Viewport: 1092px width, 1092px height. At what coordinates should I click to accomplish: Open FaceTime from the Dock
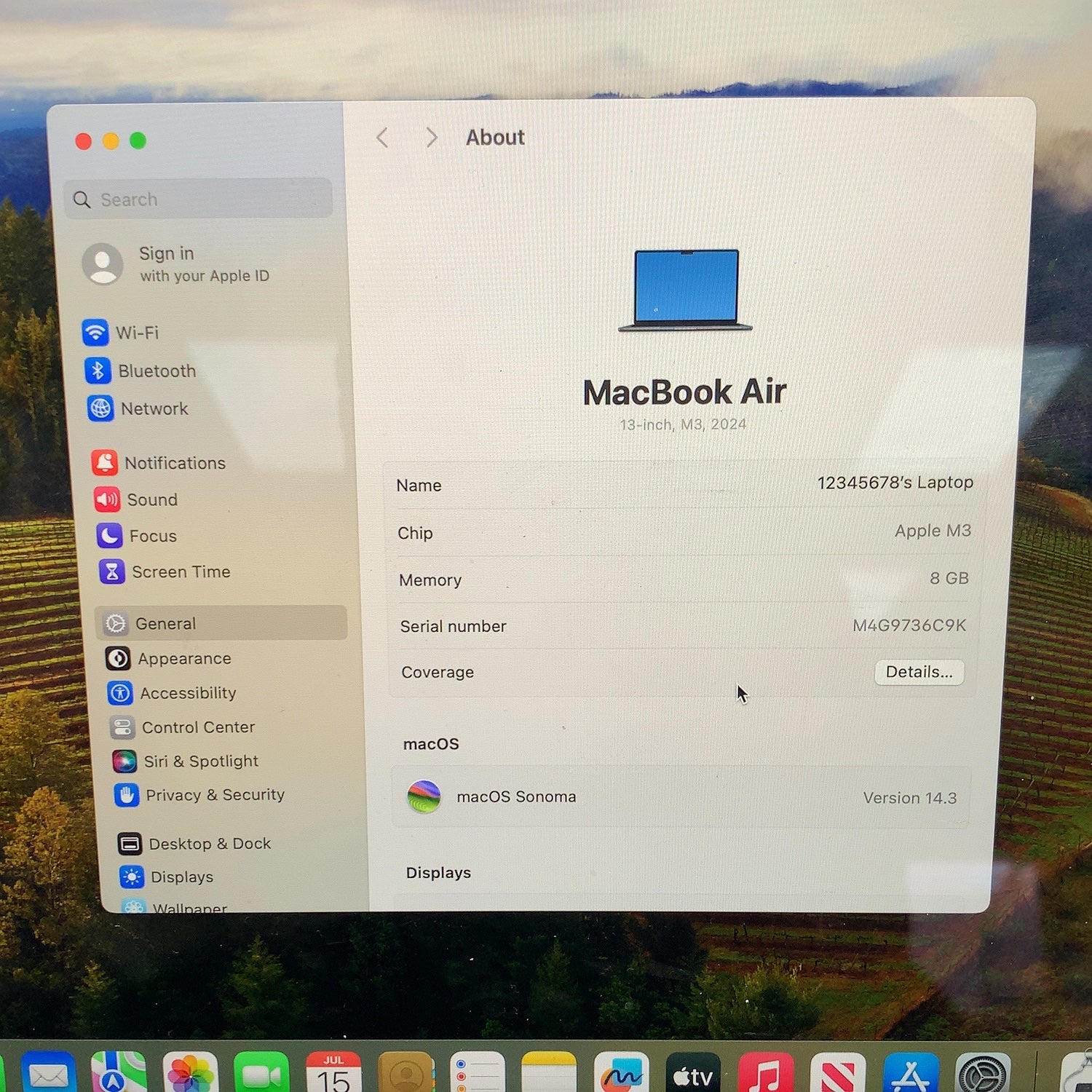click(261, 1074)
